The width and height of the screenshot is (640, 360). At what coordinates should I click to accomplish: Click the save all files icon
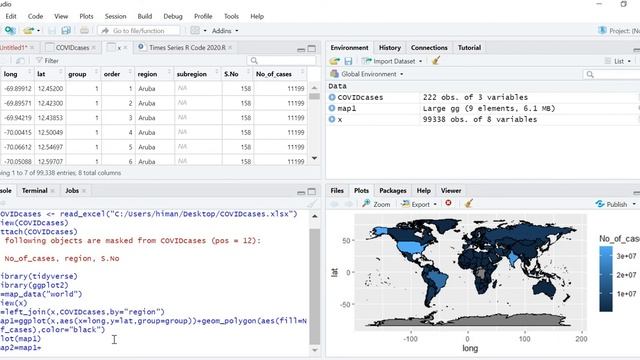point(66,31)
